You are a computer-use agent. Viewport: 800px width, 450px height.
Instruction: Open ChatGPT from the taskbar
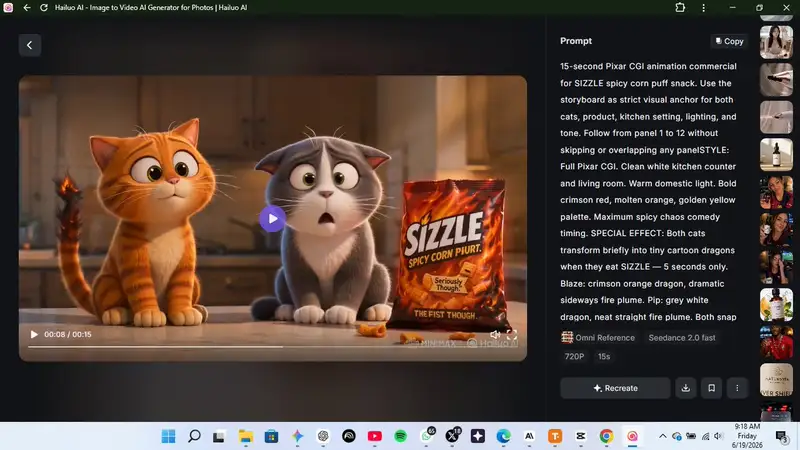323,436
